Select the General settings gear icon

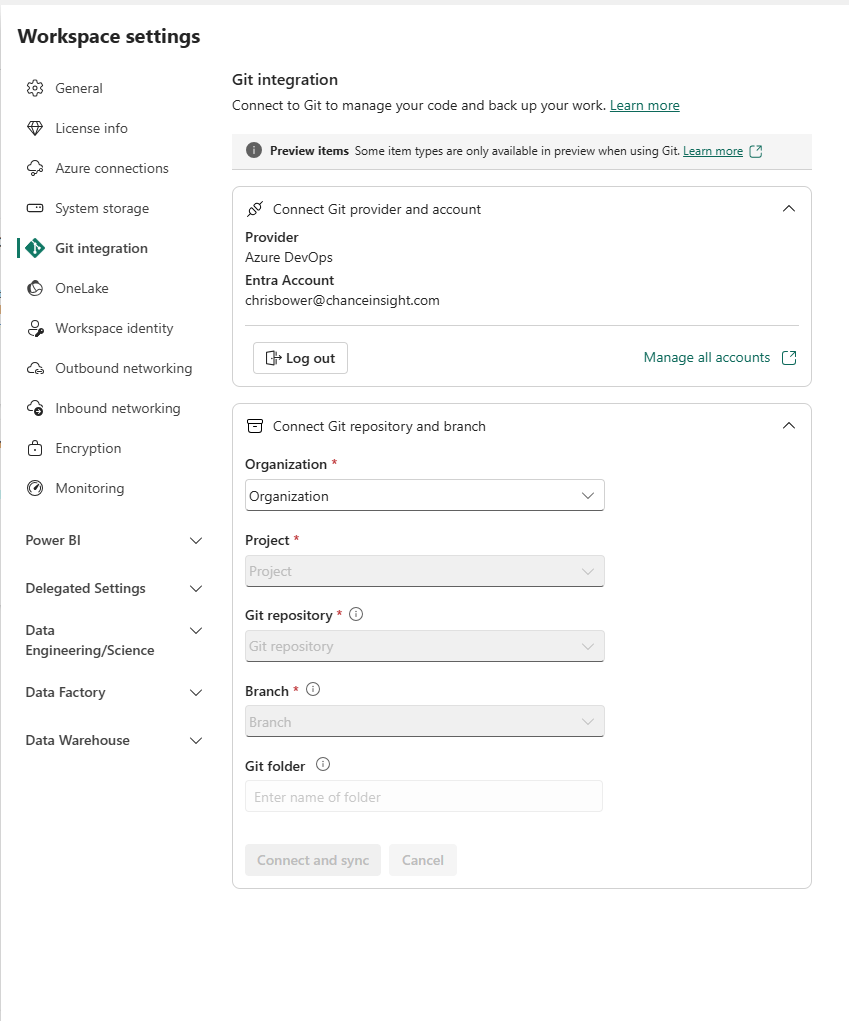pos(34,88)
